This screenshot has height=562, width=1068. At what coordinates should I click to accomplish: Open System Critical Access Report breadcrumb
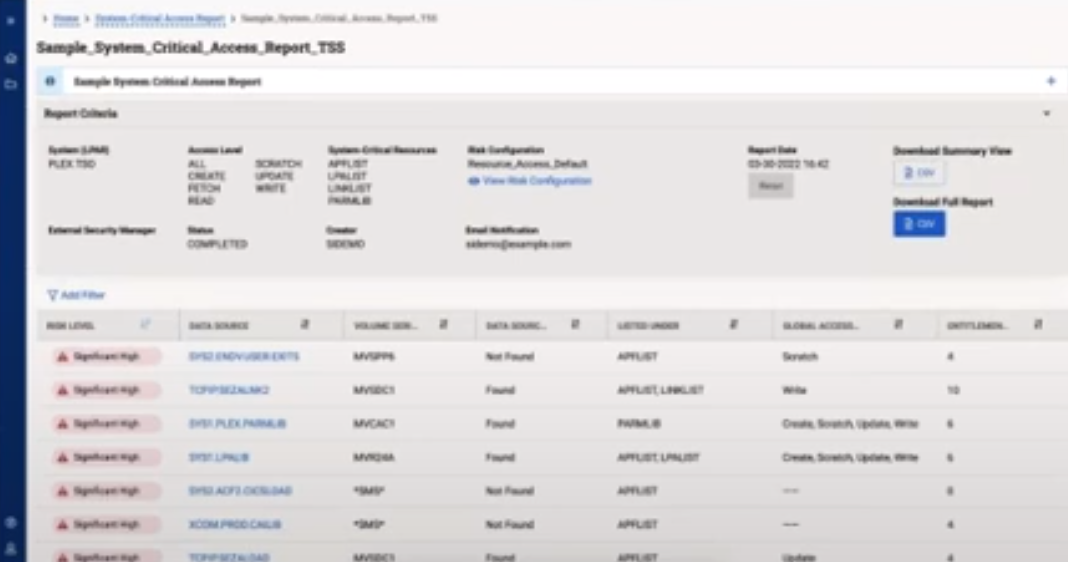tap(160, 18)
